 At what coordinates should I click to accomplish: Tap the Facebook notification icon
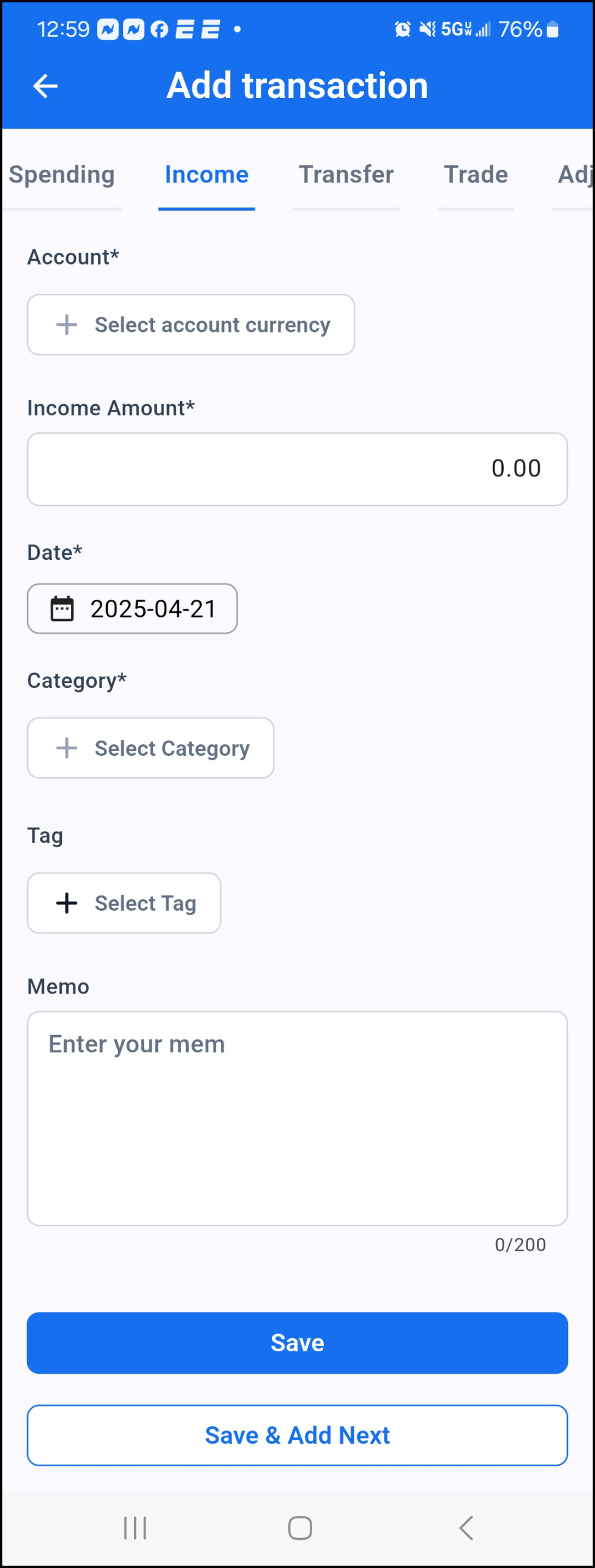(x=159, y=29)
